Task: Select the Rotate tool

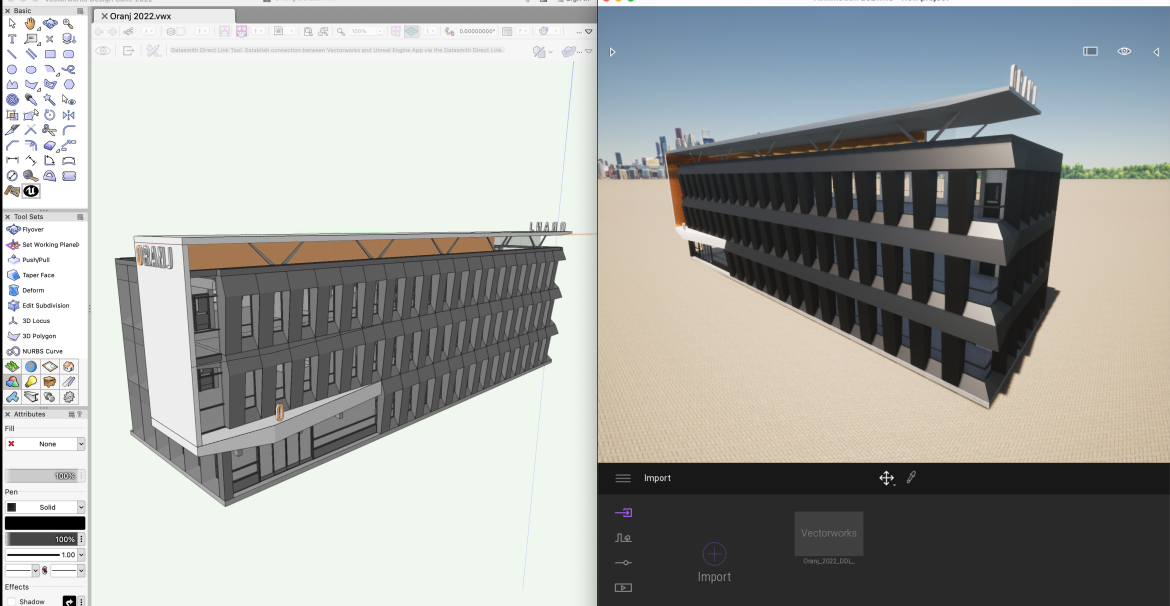Action: coord(50,115)
